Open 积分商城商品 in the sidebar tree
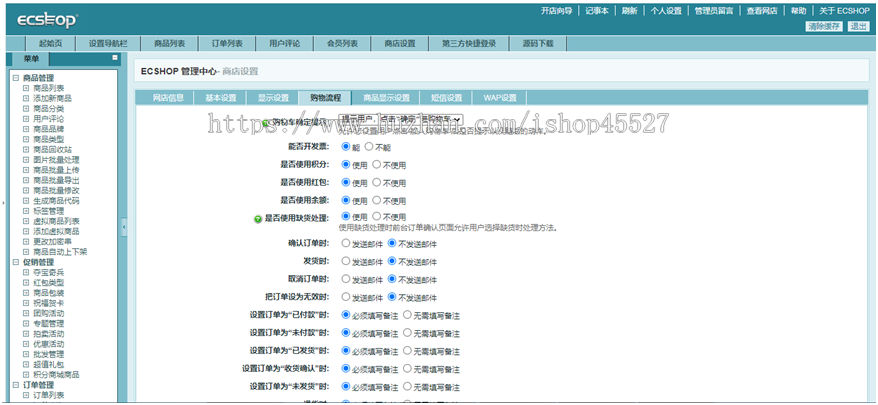The width and height of the screenshot is (878, 405). (x=56, y=375)
